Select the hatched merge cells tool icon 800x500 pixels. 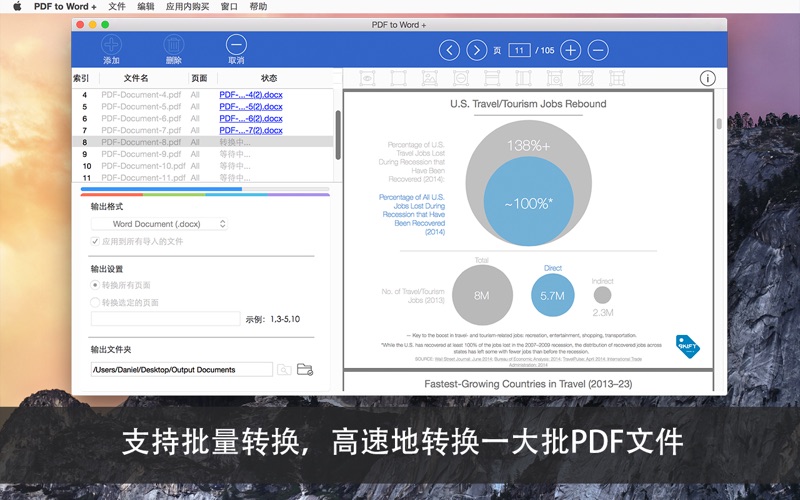pos(586,78)
